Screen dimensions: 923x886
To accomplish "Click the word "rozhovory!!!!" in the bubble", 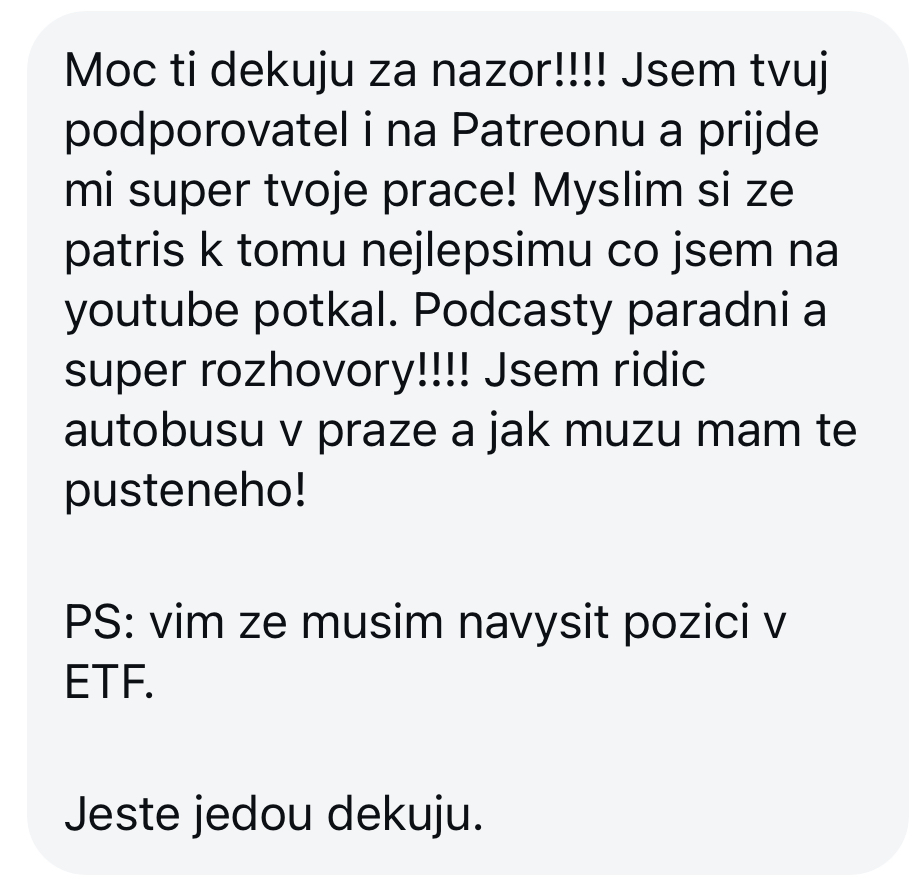I will pos(334,371).
